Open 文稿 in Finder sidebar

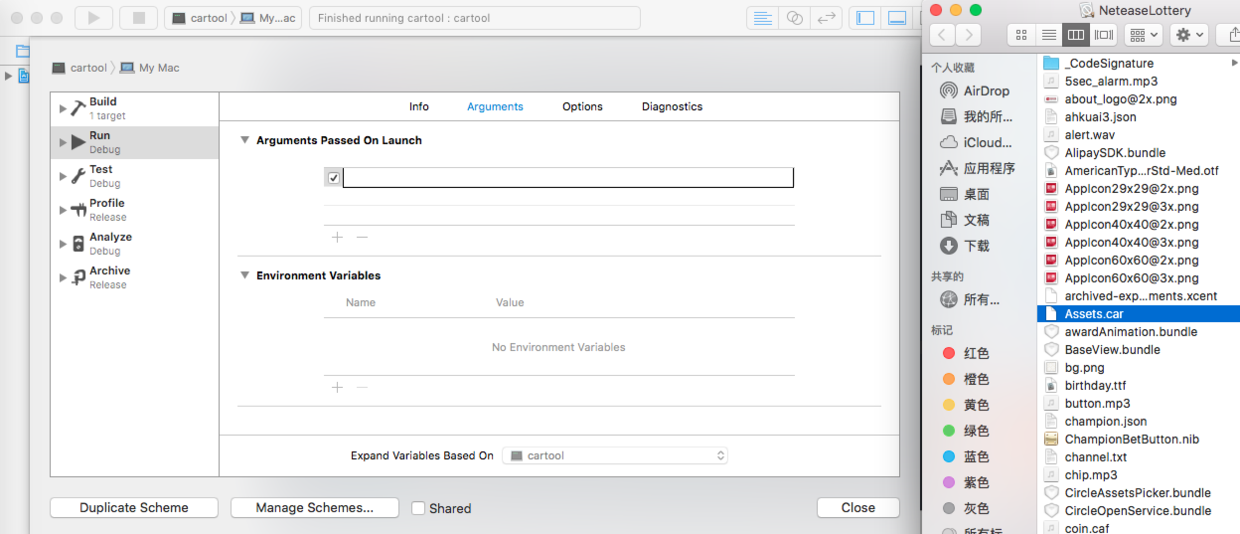click(x=965, y=220)
